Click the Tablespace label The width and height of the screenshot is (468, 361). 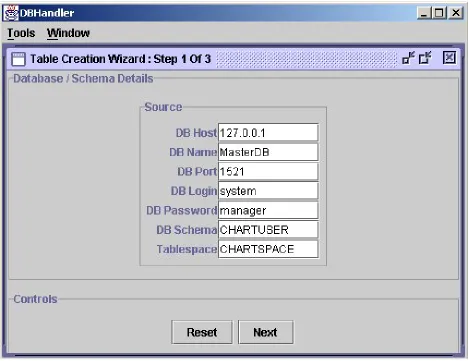pos(187,249)
